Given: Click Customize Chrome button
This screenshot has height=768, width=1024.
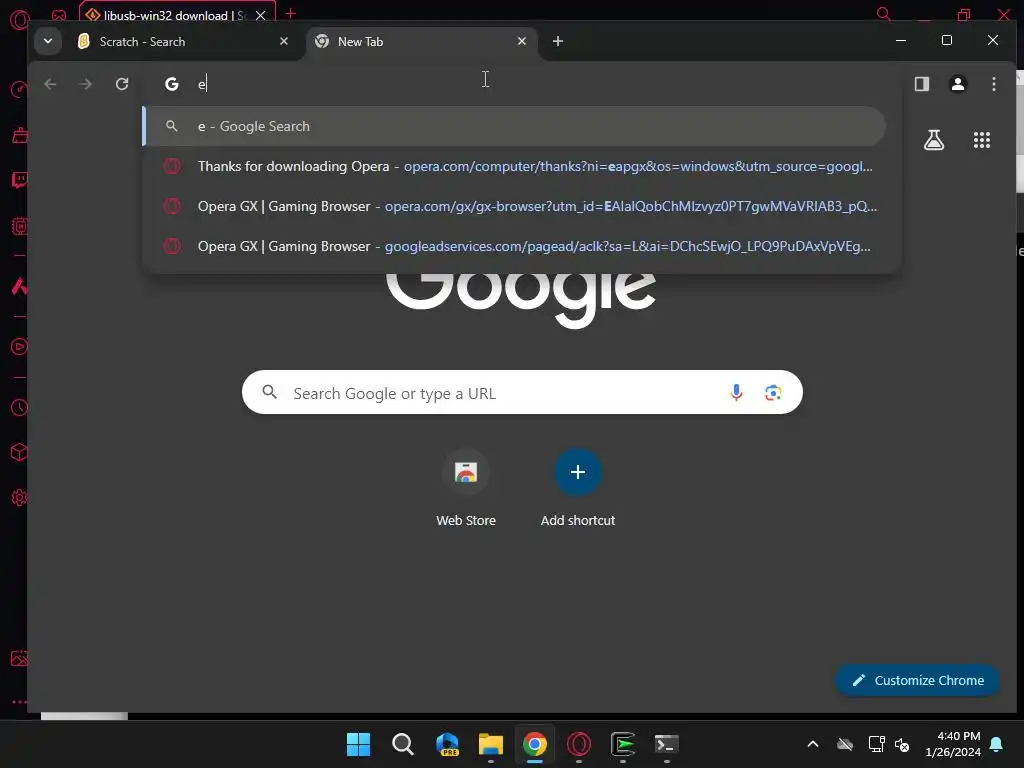Looking at the screenshot, I should pos(918,680).
